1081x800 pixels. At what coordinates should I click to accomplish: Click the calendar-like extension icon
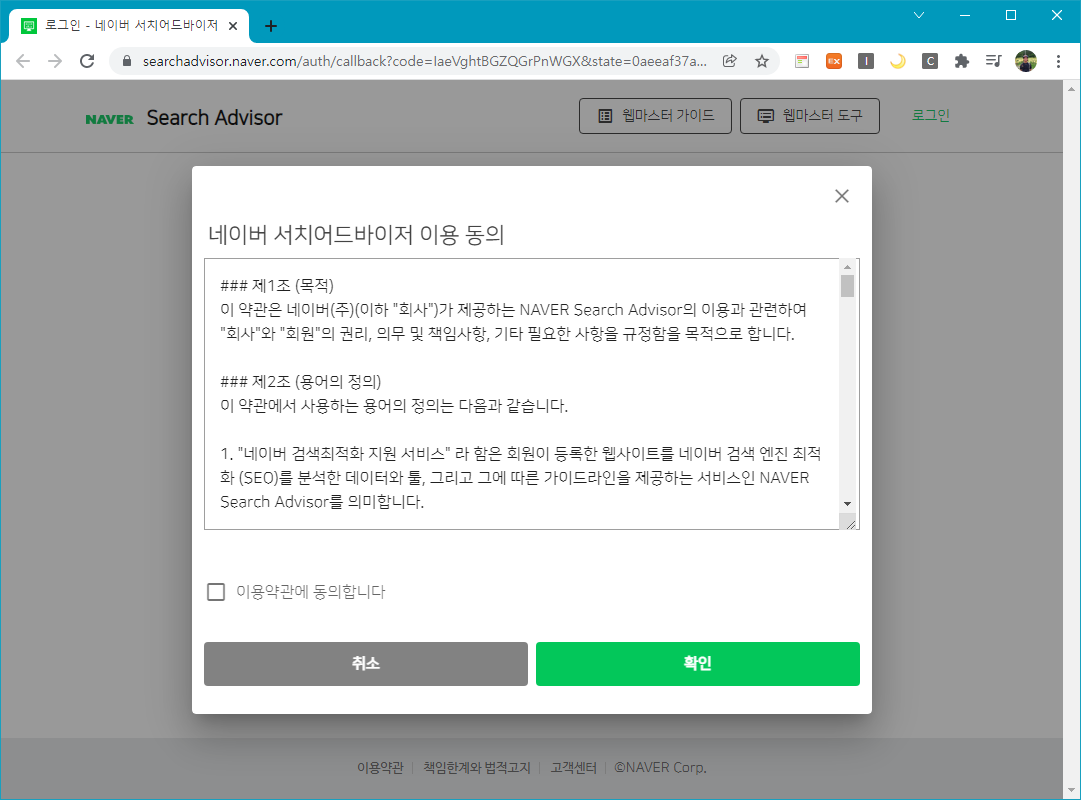802,61
